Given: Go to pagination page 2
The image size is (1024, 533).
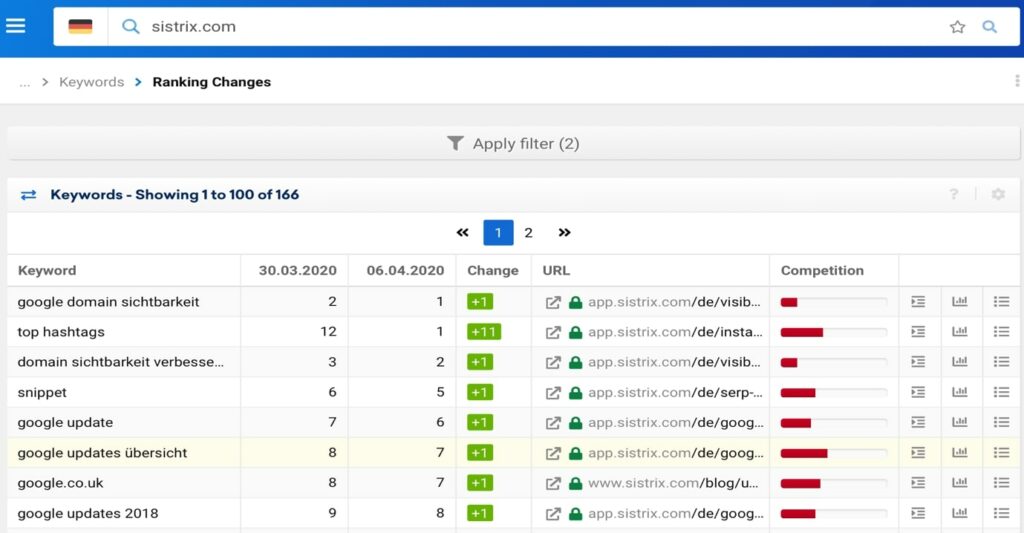Looking at the screenshot, I should (528, 233).
